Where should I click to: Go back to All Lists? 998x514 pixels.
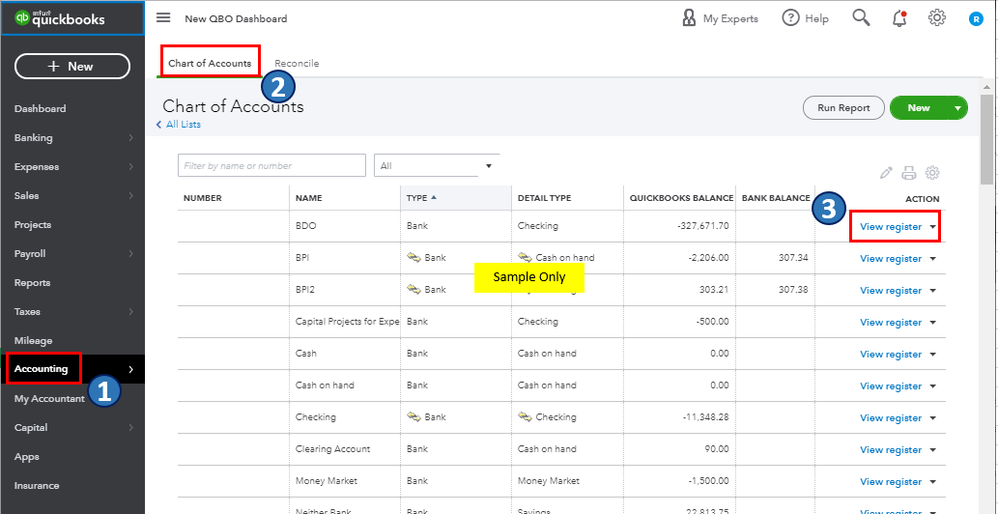pos(178,125)
